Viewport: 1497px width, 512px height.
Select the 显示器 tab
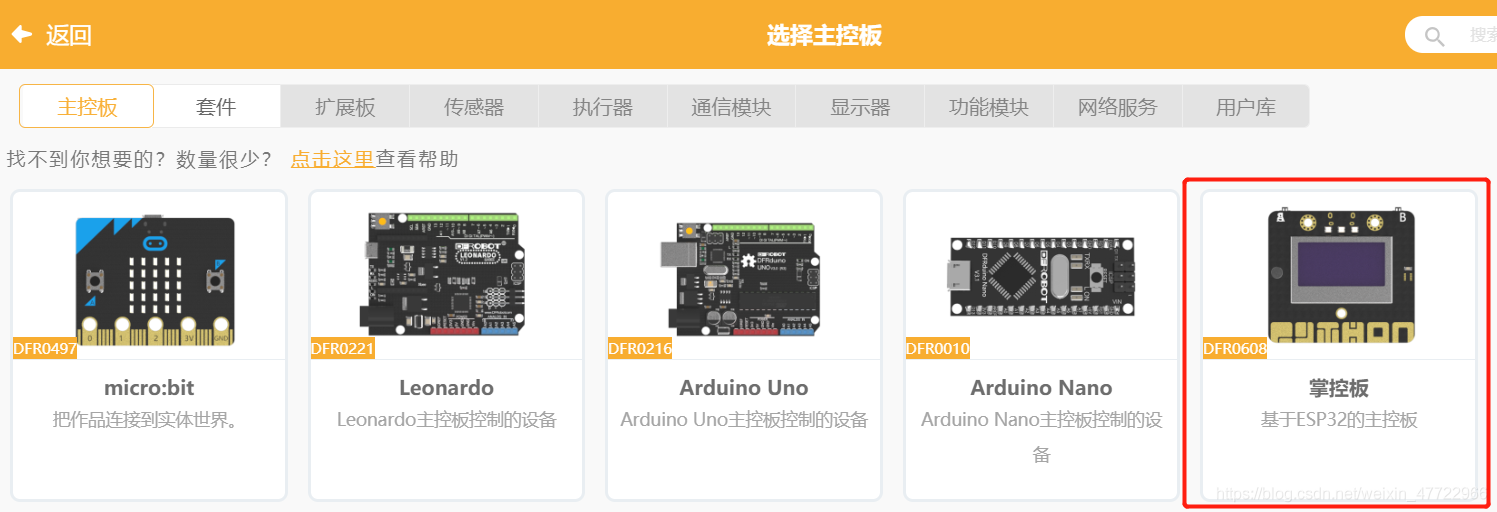pyautogui.click(x=860, y=106)
